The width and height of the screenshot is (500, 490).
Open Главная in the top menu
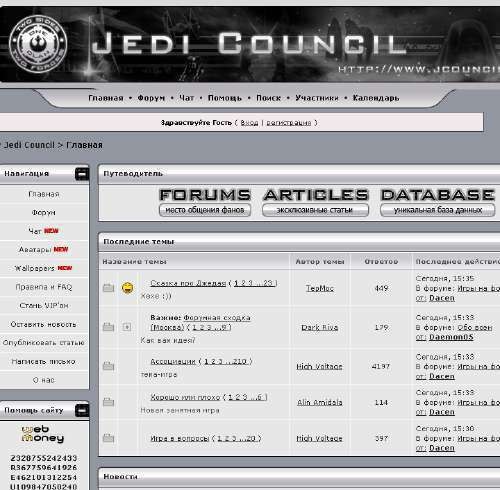click(x=106, y=98)
